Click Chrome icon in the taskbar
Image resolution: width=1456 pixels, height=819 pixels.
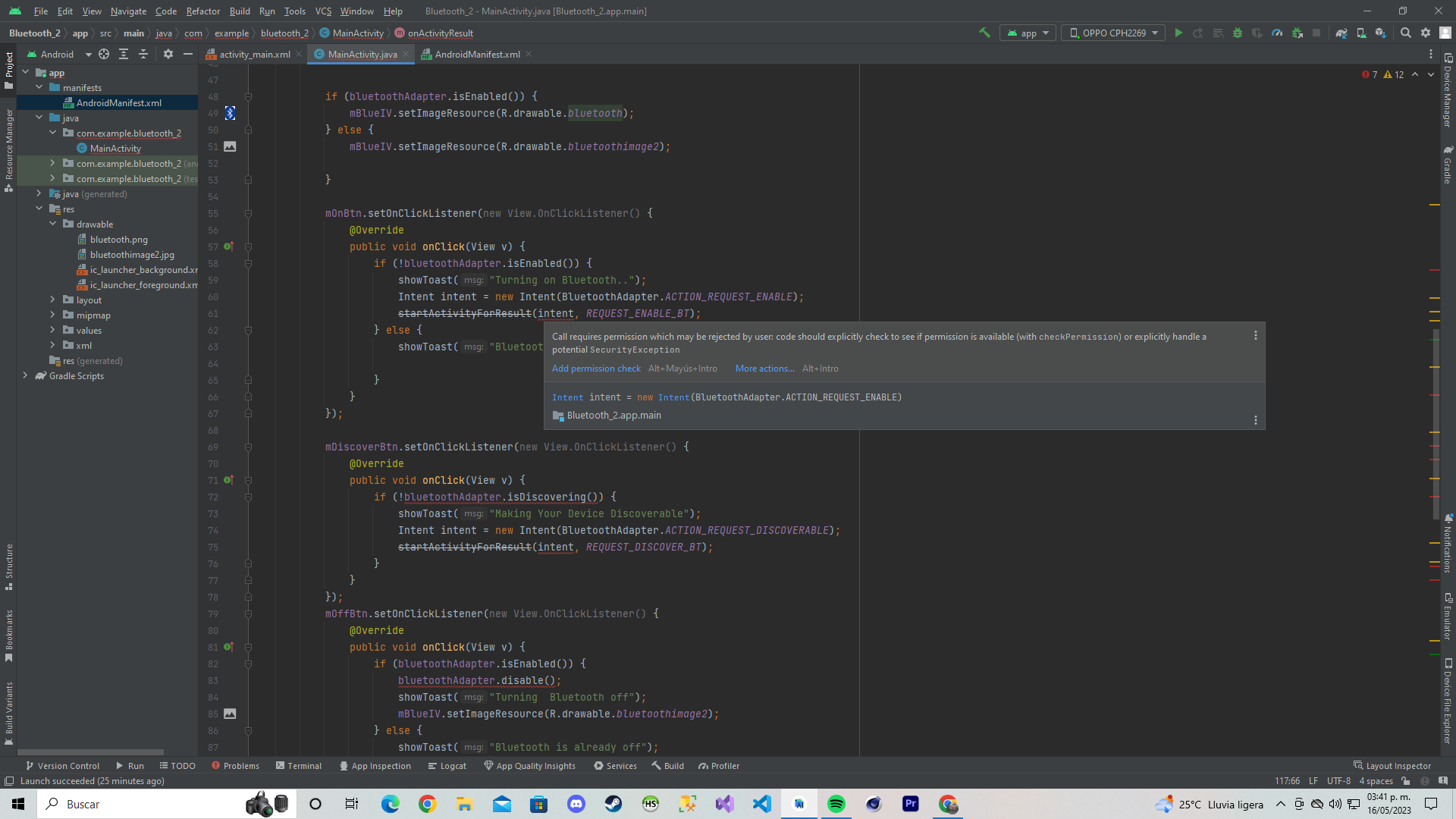point(428,804)
